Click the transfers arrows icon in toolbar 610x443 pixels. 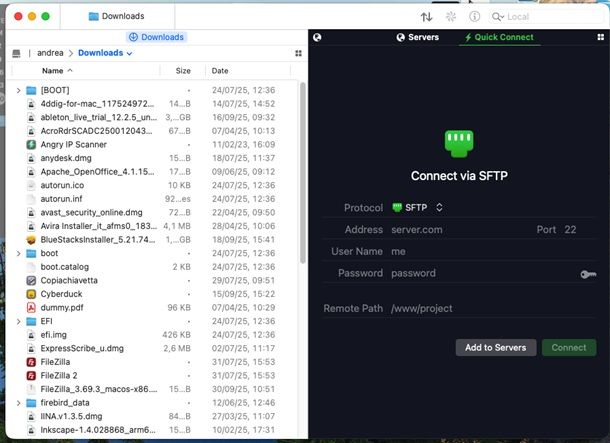[427, 16]
